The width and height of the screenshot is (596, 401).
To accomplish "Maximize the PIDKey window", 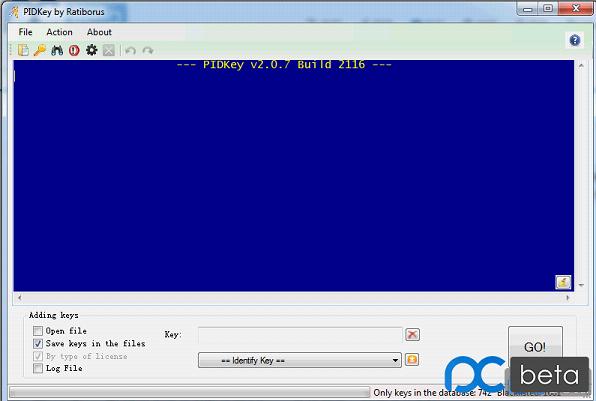I will tap(548, 9).
